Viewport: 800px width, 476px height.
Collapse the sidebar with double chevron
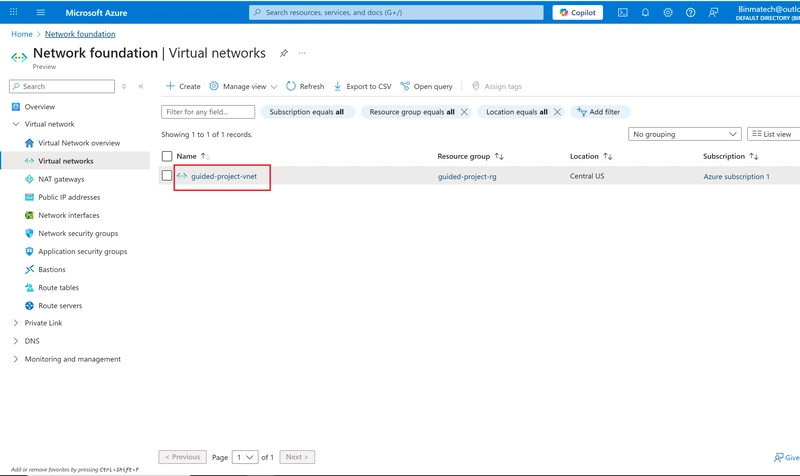[x=141, y=86]
